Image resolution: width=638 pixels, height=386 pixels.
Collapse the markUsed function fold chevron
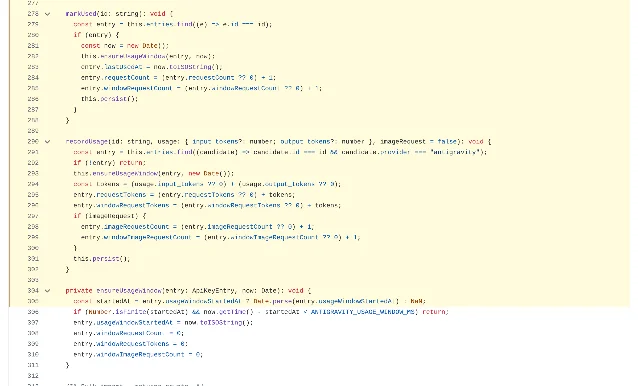tap(47, 14)
